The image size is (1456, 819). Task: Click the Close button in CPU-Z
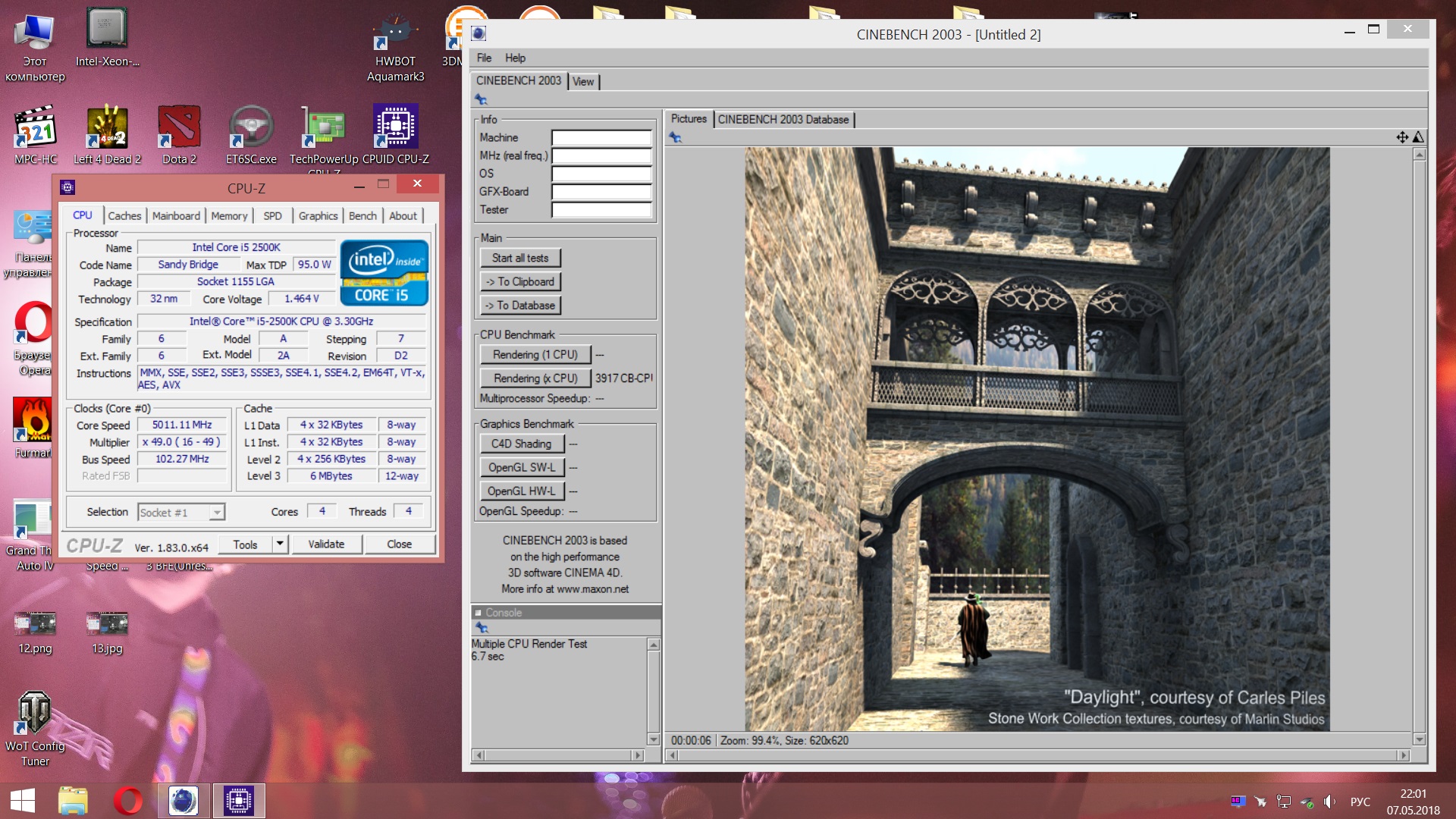coord(400,544)
